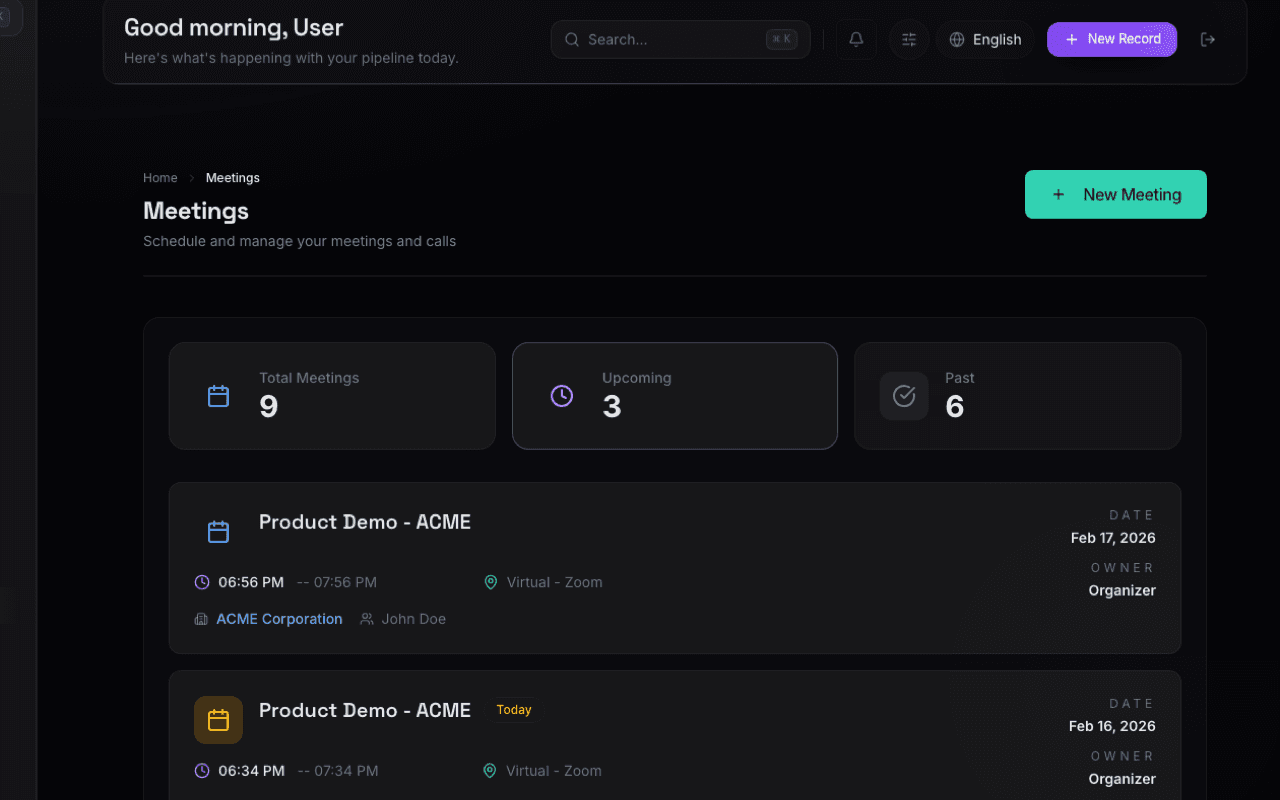The height and width of the screenshot is (800, 1280).
Task: Open the English language selector
Action: click(x=985, y=39)
